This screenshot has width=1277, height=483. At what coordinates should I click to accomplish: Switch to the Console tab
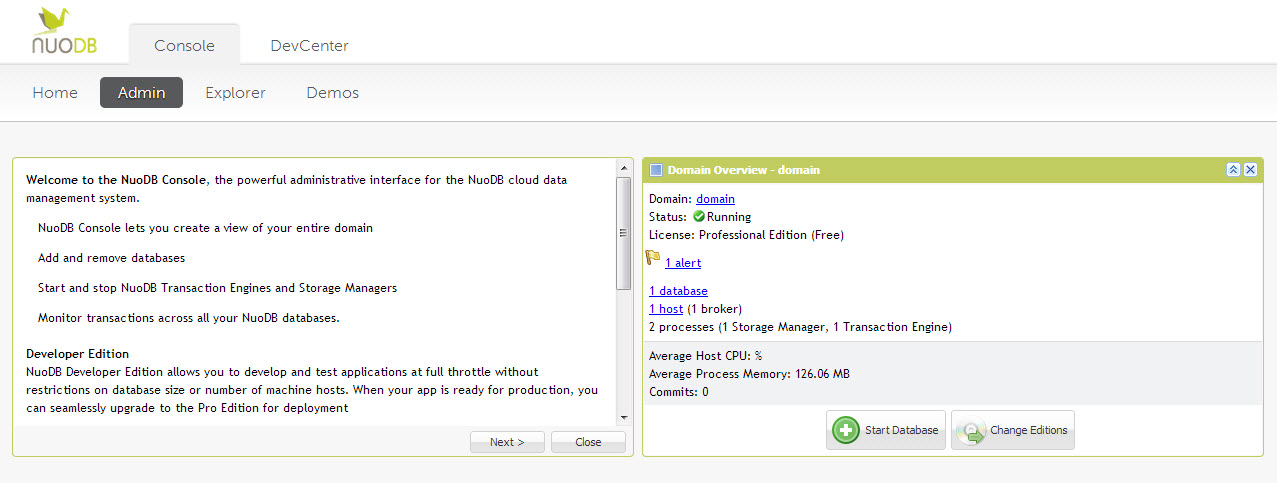[x=184, y=45]
